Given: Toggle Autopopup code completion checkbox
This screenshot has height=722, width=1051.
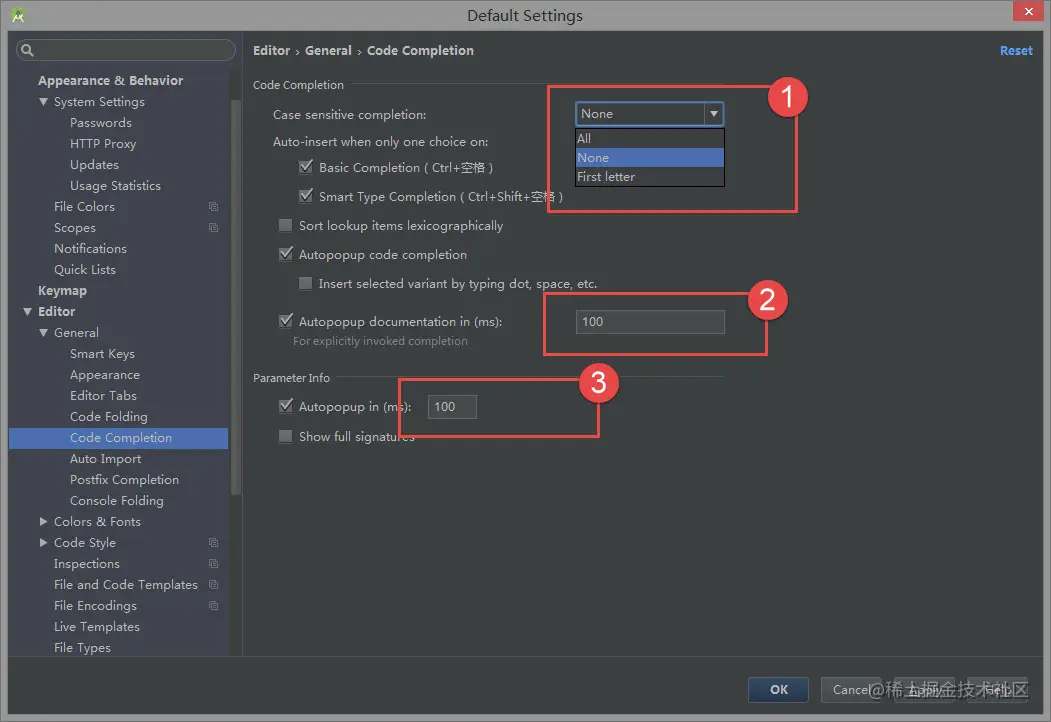Looking at the screenshot, I should [x=286, y=254].
